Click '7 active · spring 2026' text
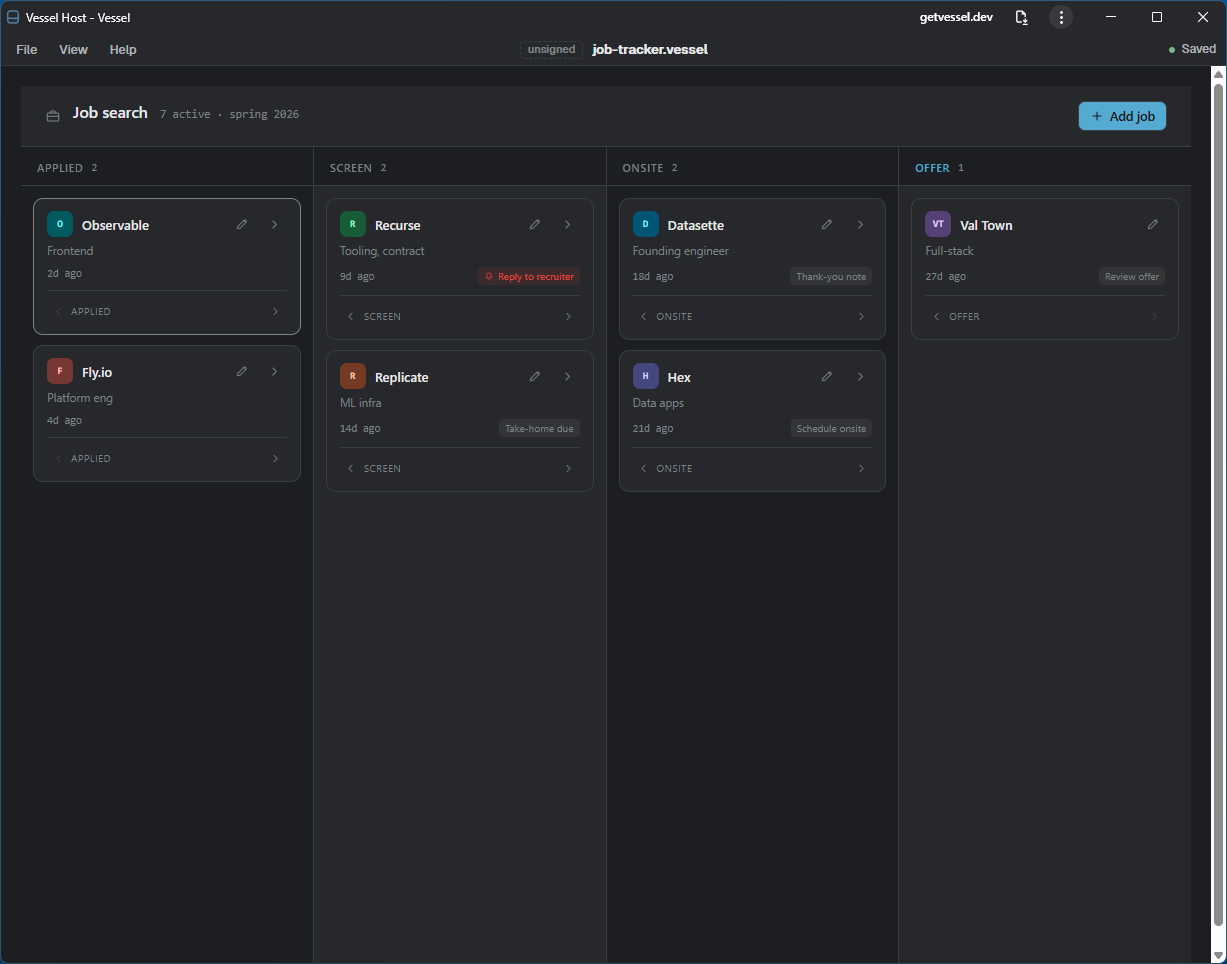The image size is (1227, 964). click(x=230, y=114)
